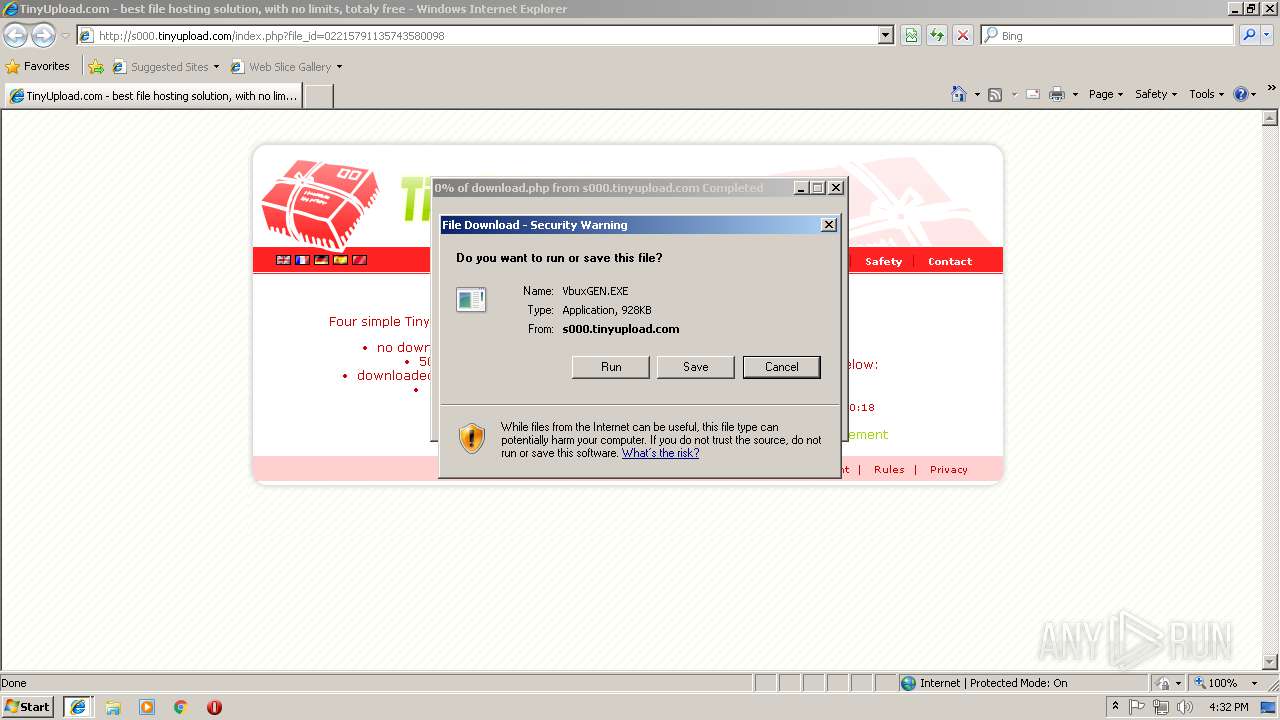Screen dimensions: 1280x720
Task: Click Save in the File Download dialog
Action: tap(696, 367)
